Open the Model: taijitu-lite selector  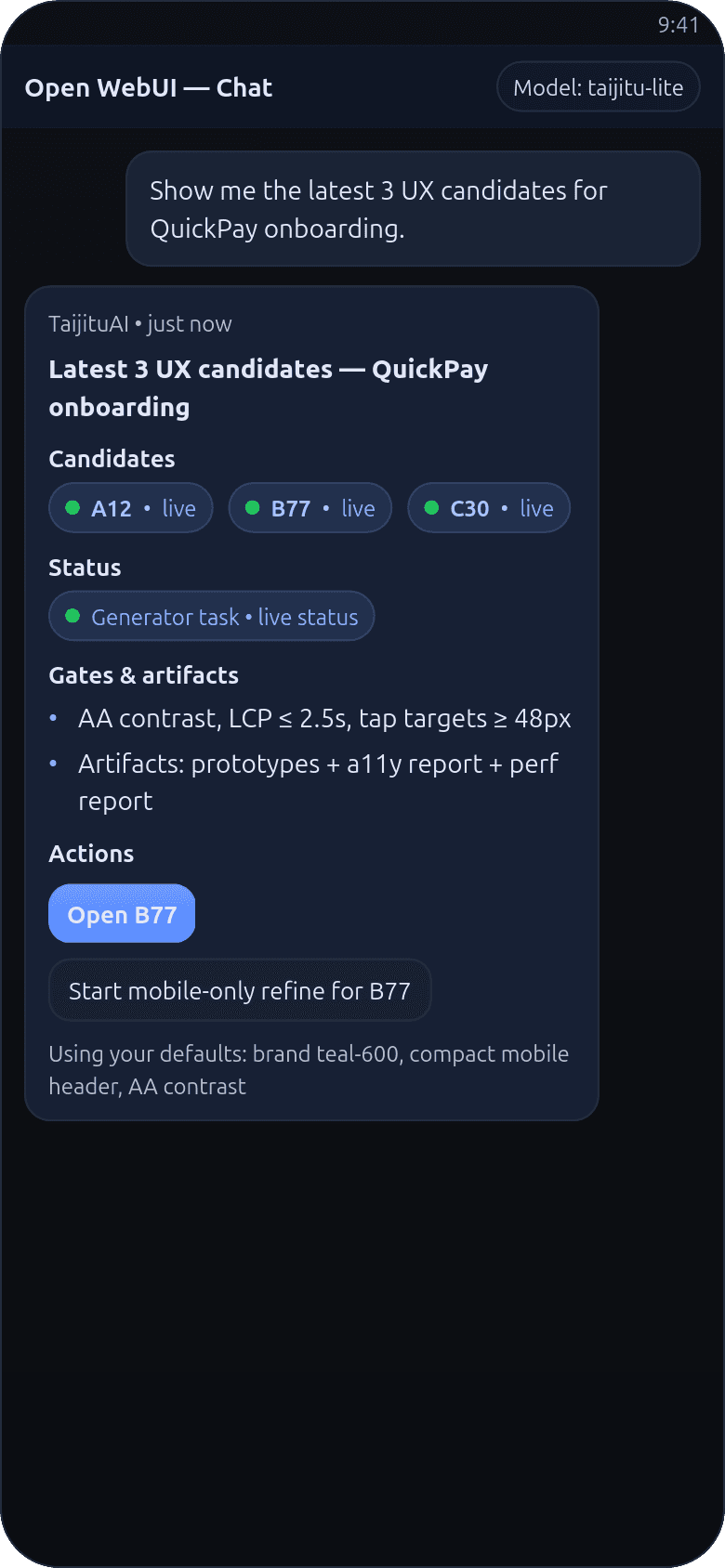(x=598, y=87)
